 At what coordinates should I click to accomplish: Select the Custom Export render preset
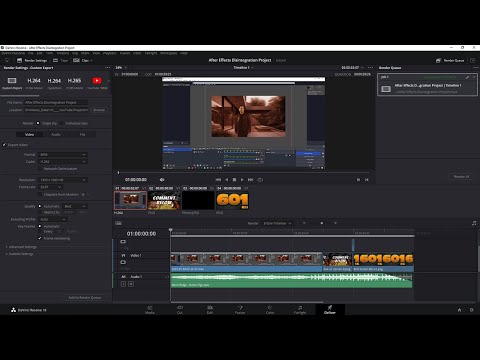[x=12, y=83]
